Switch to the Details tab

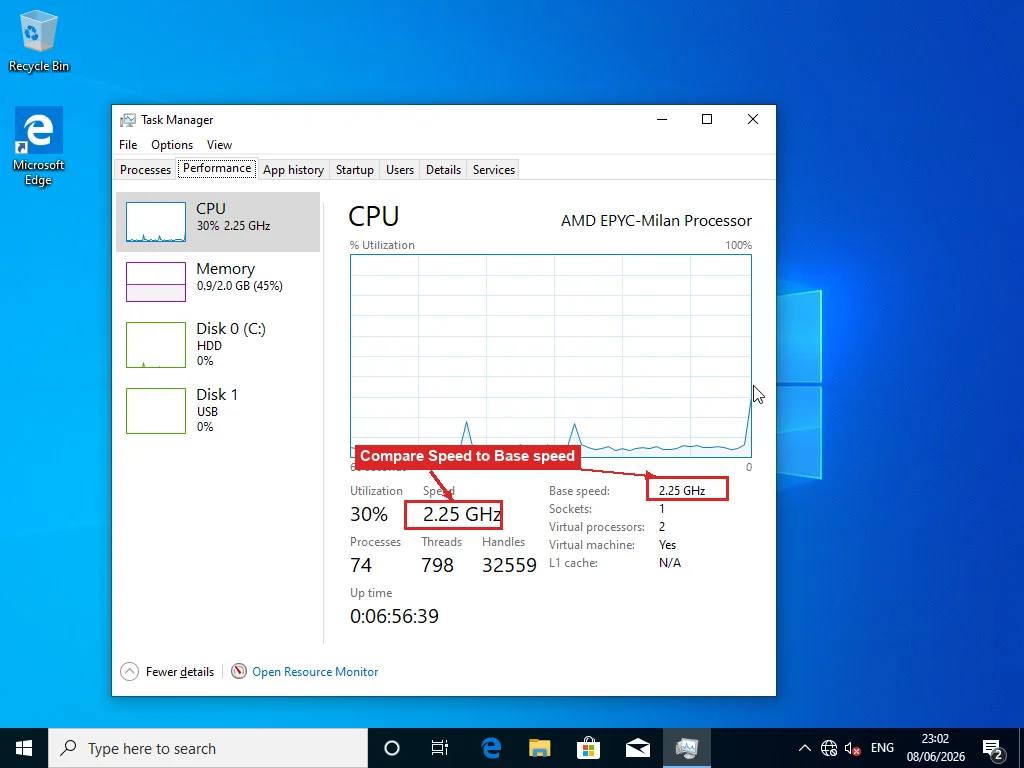443,170
